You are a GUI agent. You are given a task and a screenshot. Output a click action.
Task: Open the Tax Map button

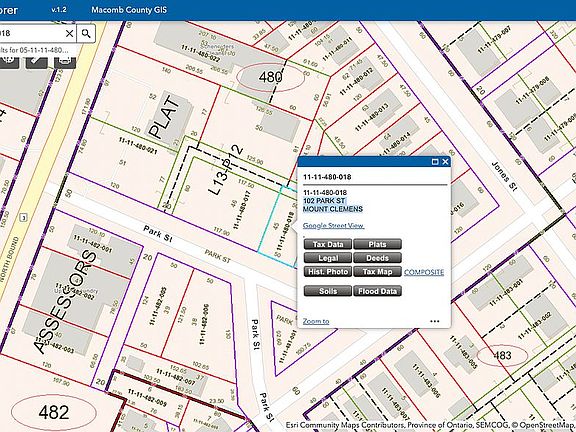[377, 272]
